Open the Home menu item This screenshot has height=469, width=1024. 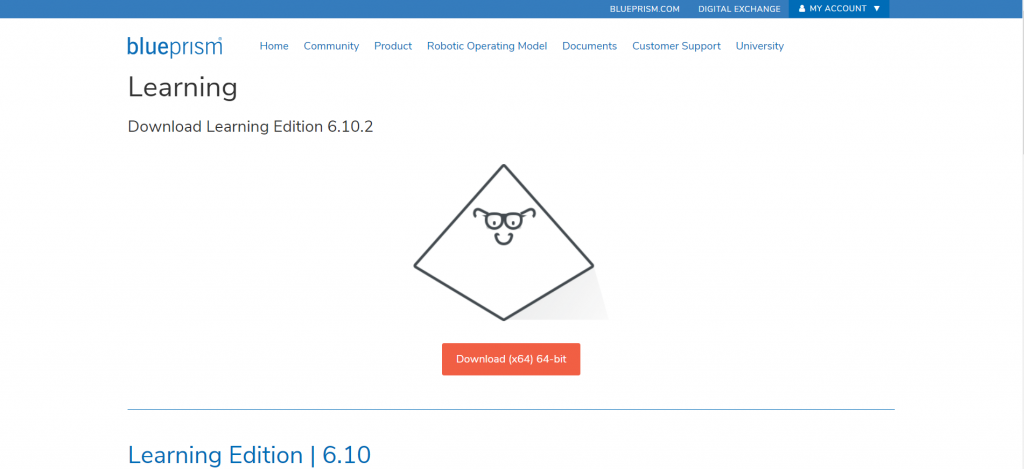(x=274, y=46)
